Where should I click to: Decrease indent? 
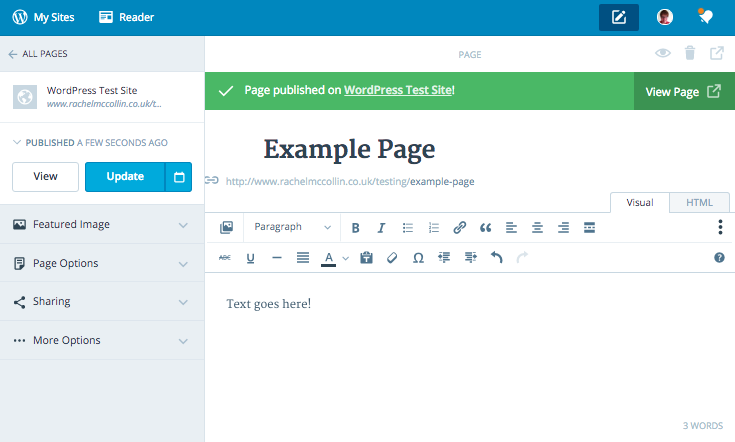coord(444,257)
